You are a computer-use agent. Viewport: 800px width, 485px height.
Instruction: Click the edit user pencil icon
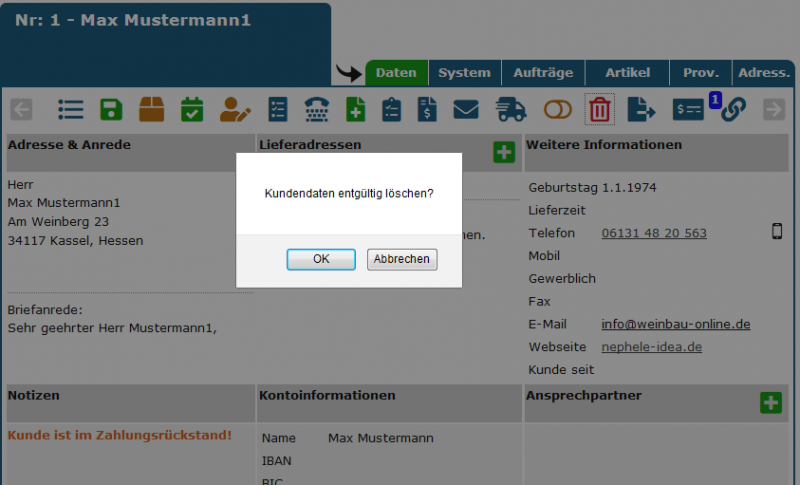(x=235, y=109)
